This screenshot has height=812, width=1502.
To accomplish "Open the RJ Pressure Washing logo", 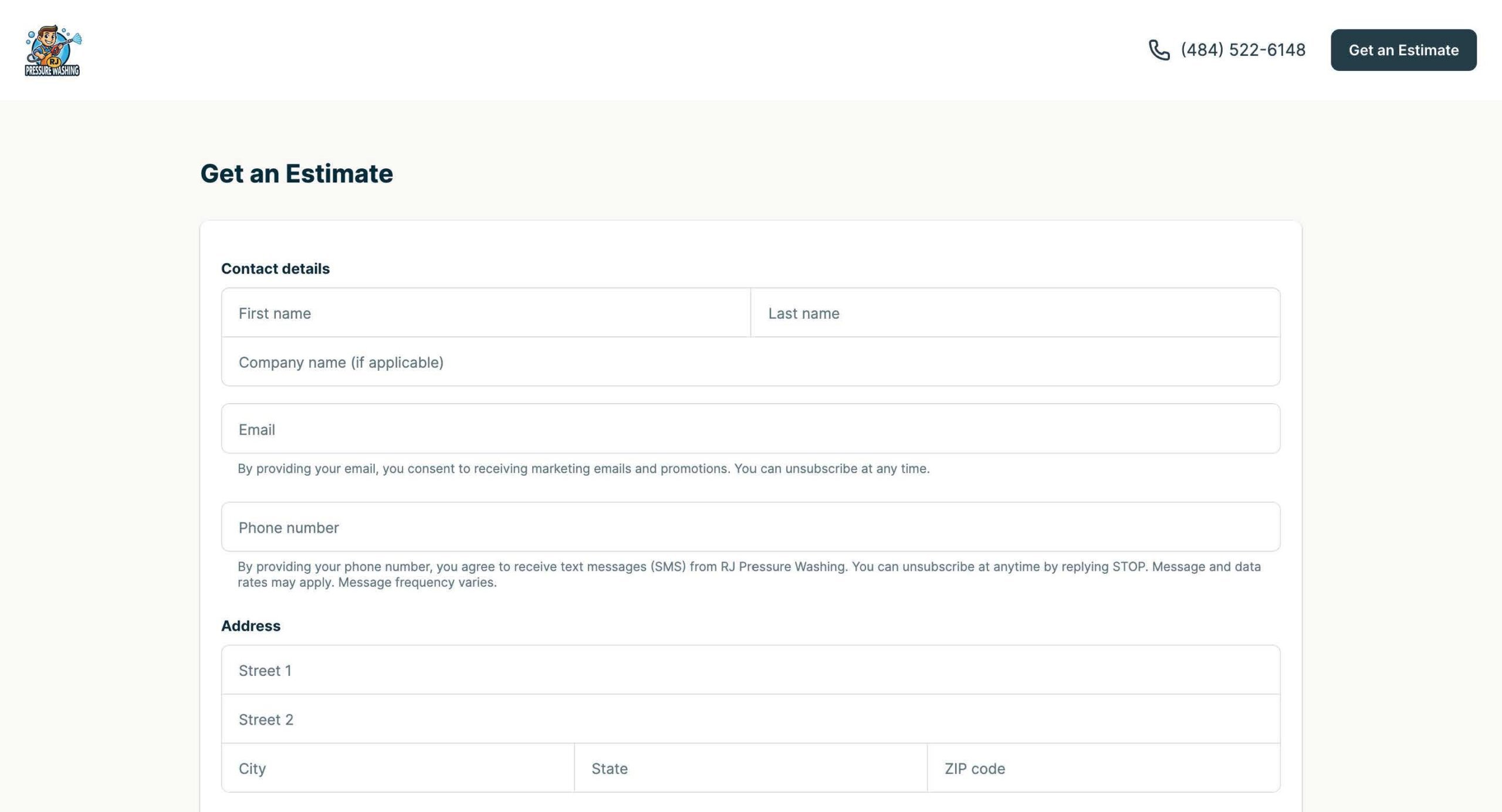I will click(x=53, y=50).
